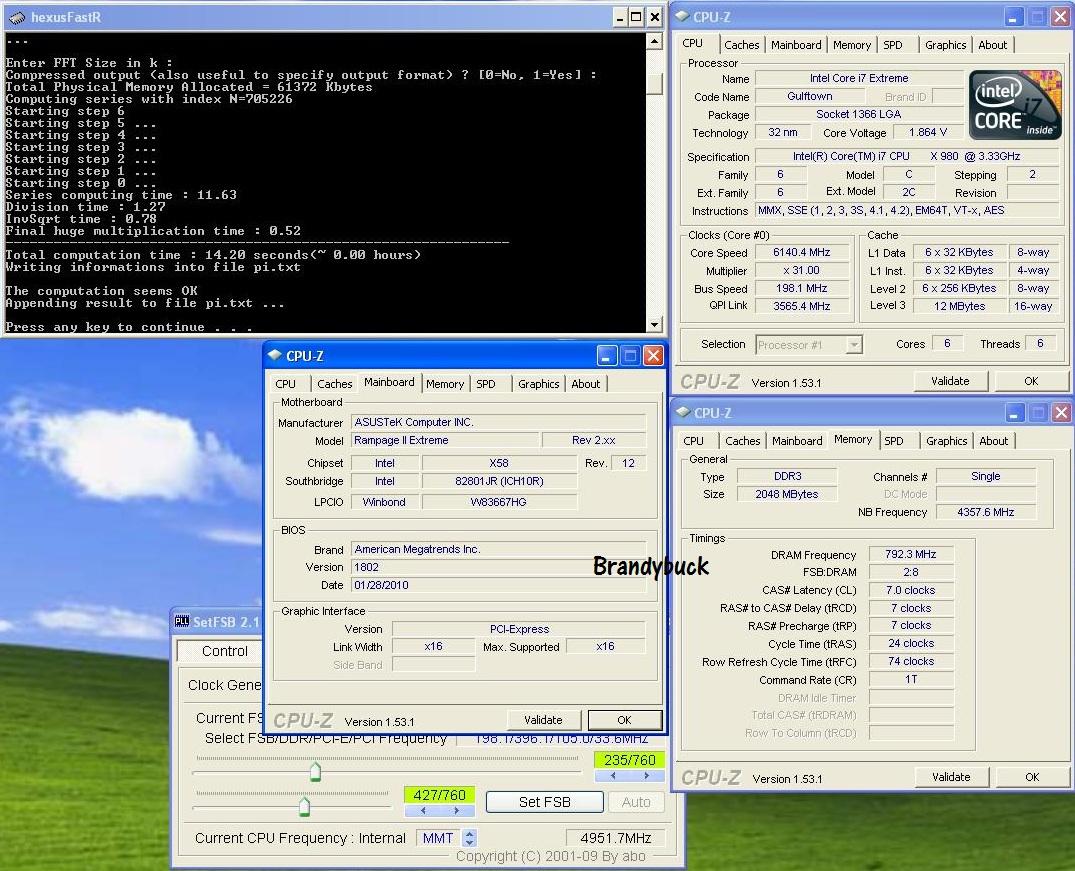
Task: Select Mainboard tab in Memory CPU-Z window
Action: coord(797,441)
